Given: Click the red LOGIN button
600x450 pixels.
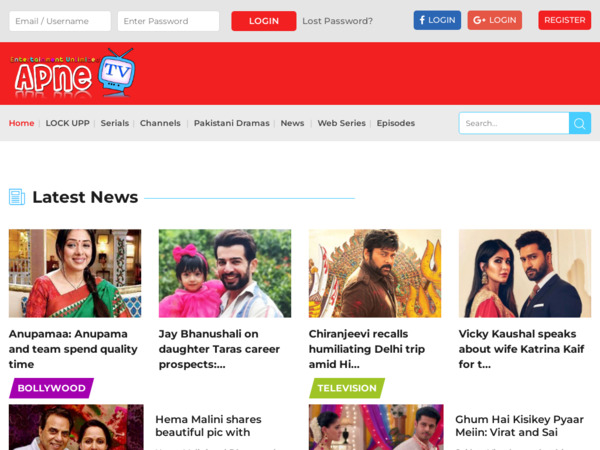Looking at the screenshot, I should click(x=264, y=21).
